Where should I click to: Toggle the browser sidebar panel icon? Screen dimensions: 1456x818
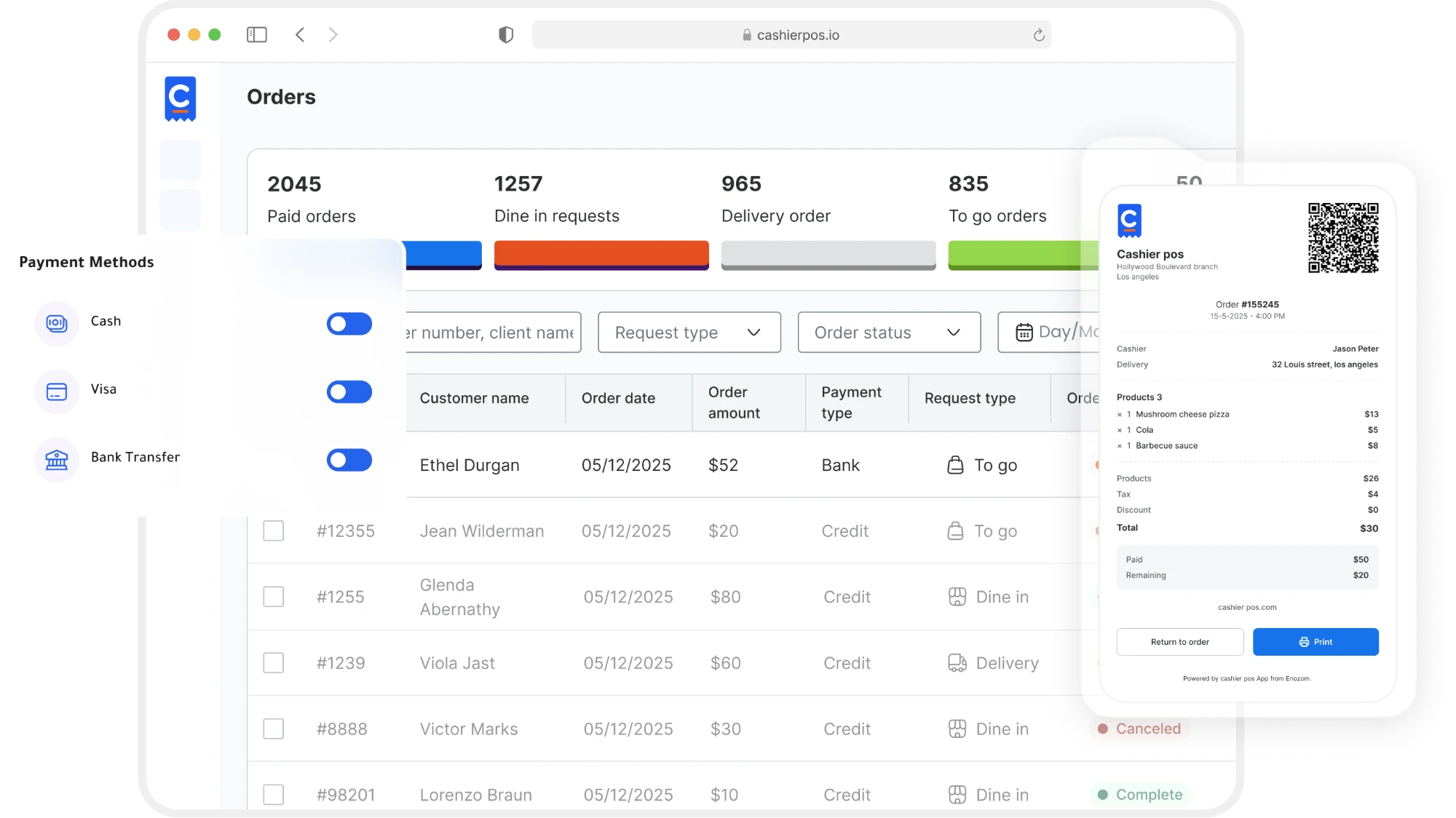(257, 35)
